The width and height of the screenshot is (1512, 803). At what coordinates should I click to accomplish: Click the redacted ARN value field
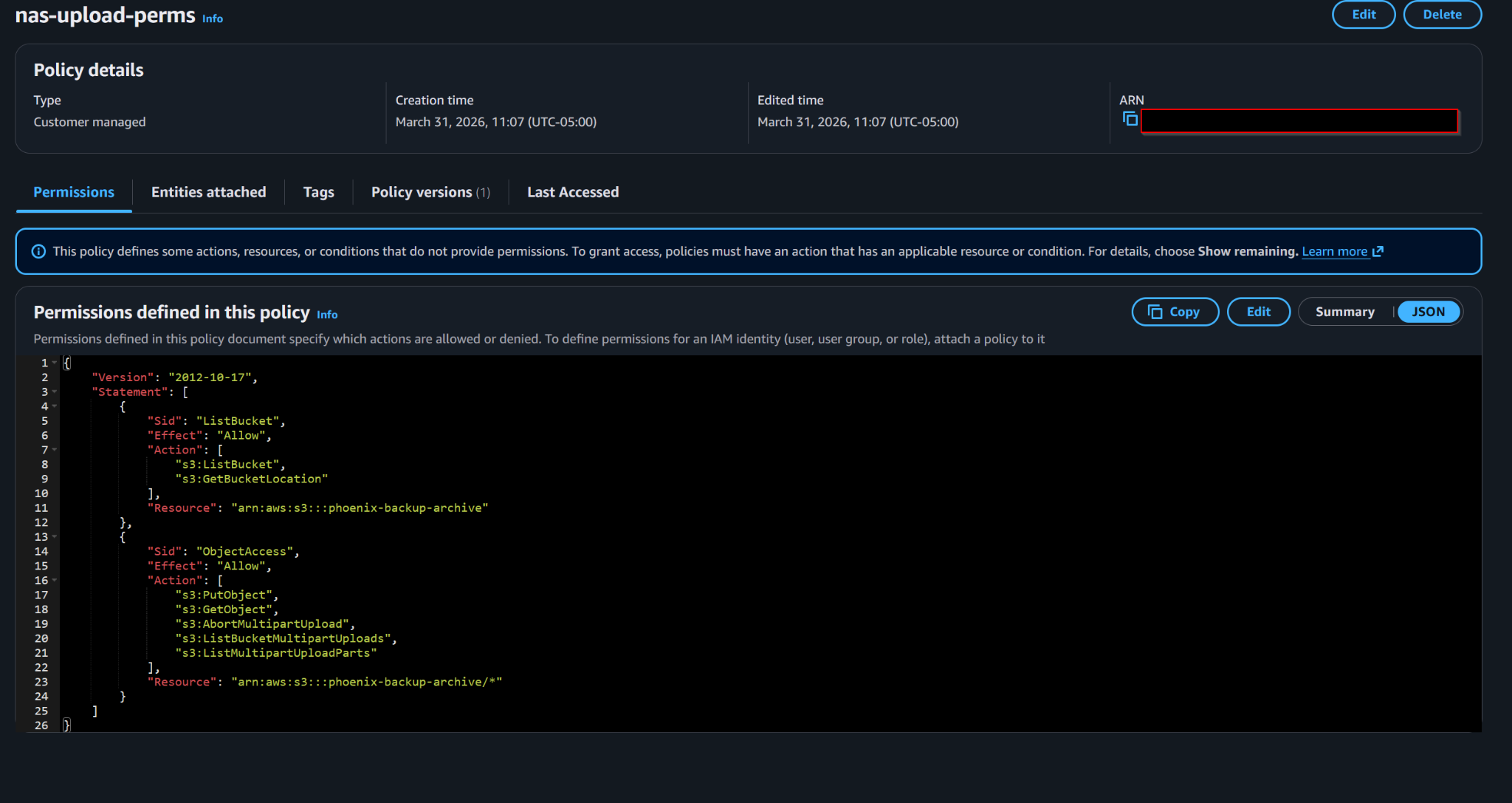tap(1299, 121)
